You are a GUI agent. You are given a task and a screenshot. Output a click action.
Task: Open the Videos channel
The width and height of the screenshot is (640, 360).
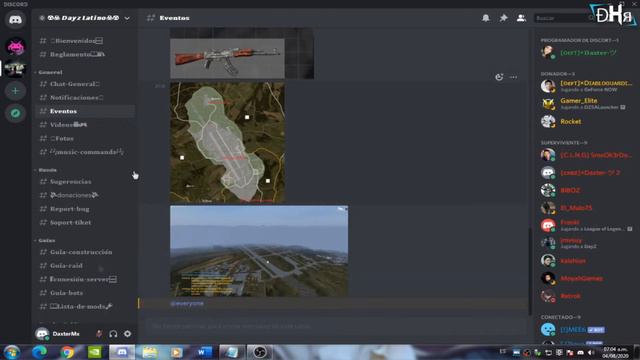pyautogui.click(x=85, y=124)
